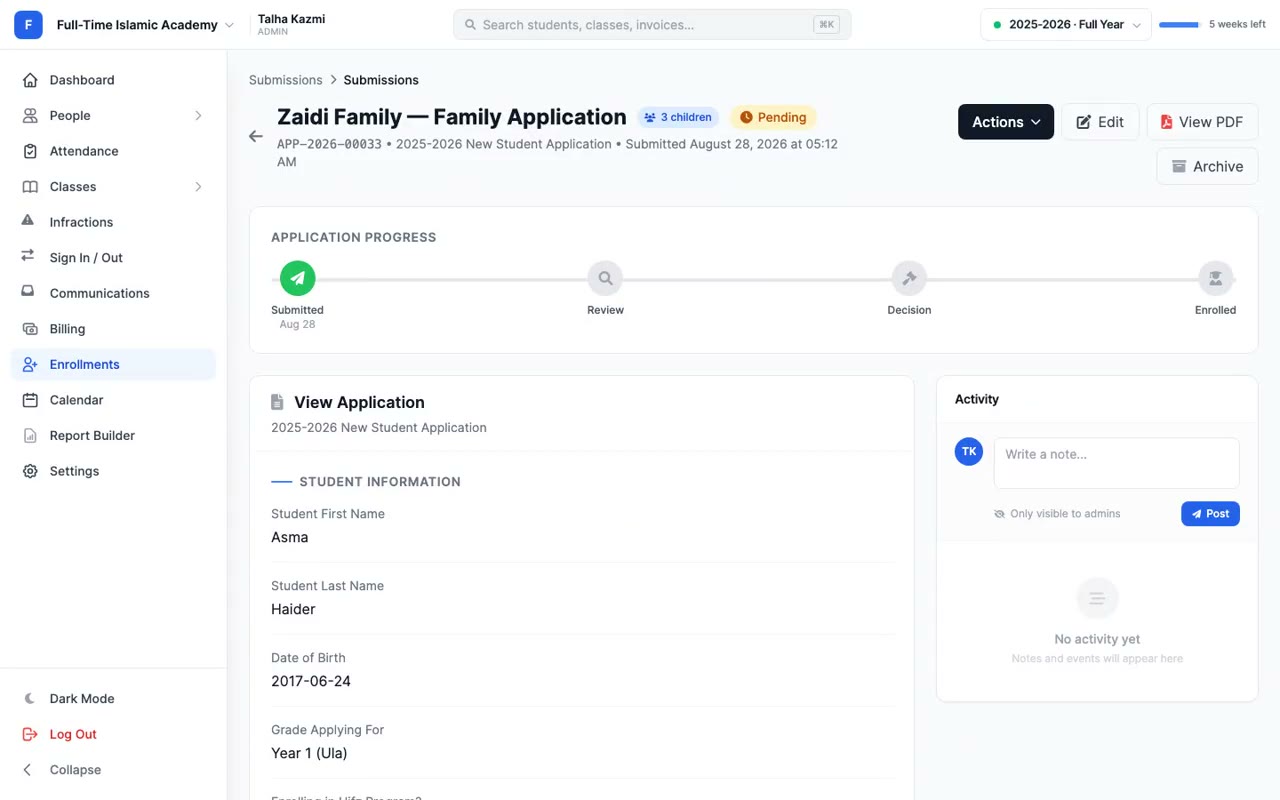Click the student first name Asma
Screen dimensions: 1280x800
point(290,537)
